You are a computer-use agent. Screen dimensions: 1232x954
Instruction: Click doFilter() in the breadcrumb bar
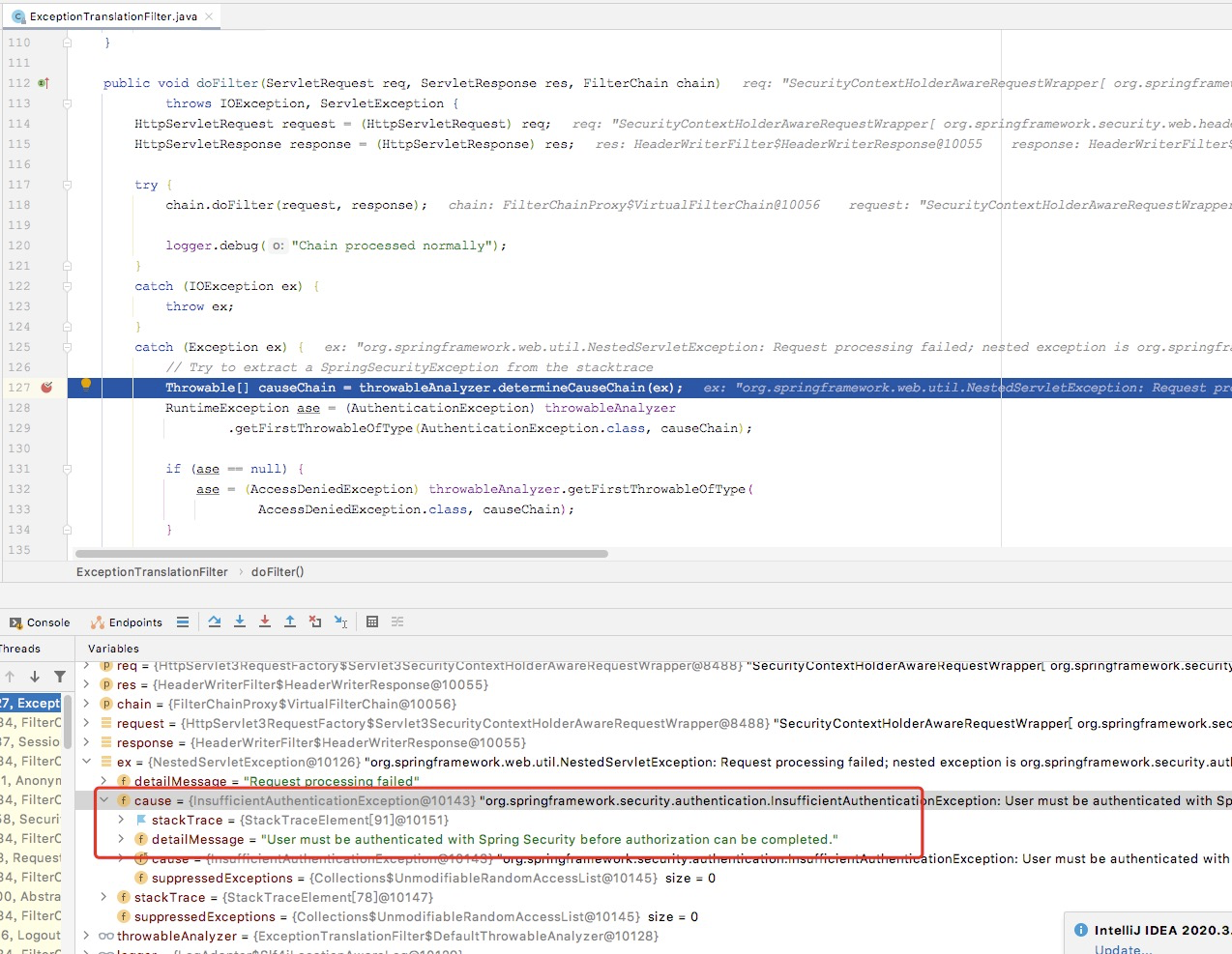tap(277, 571)
